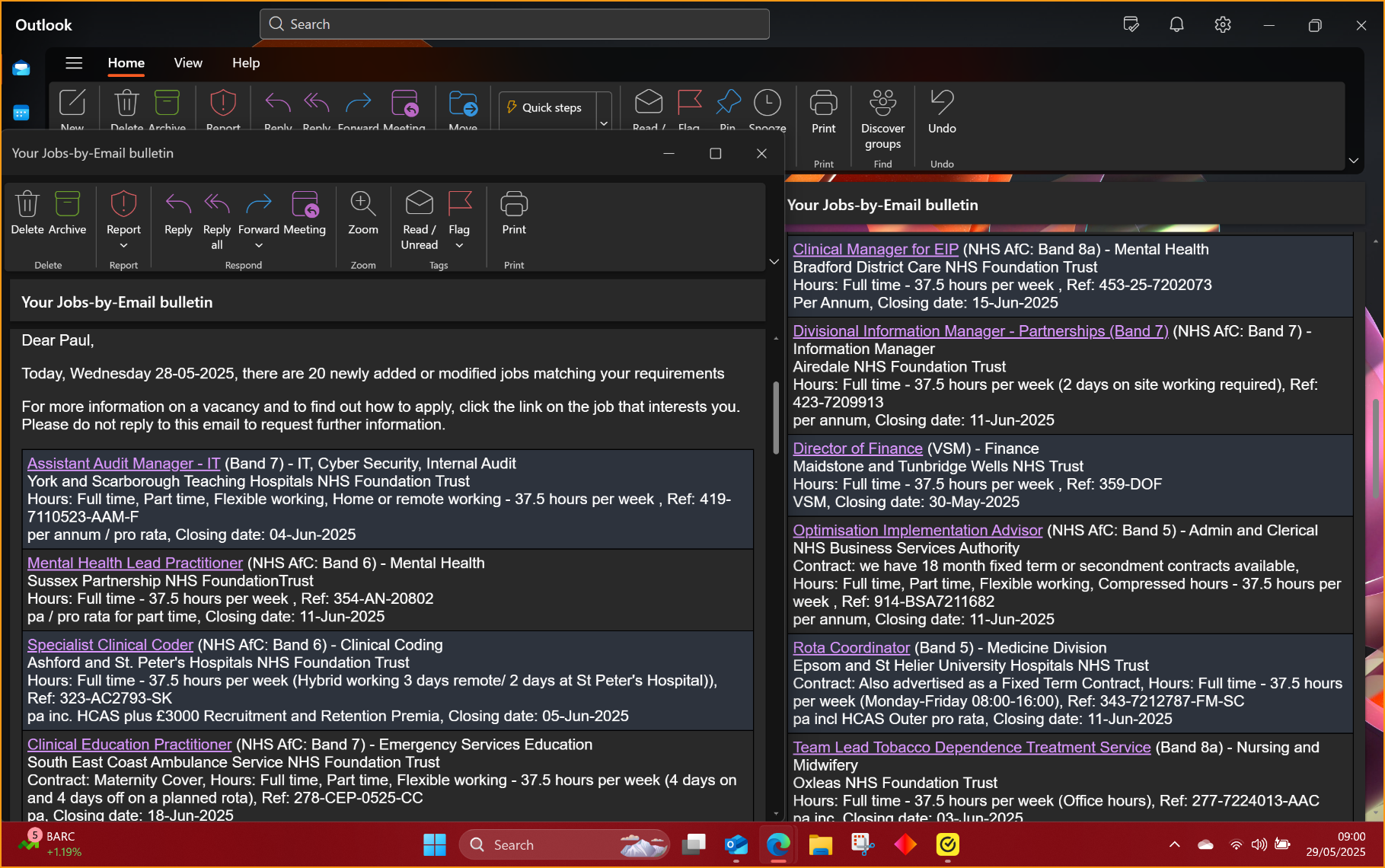Screen dimensions: 1385x868
Task: Click Snooze clock icon in main ribbon
Action: point(767,102)
